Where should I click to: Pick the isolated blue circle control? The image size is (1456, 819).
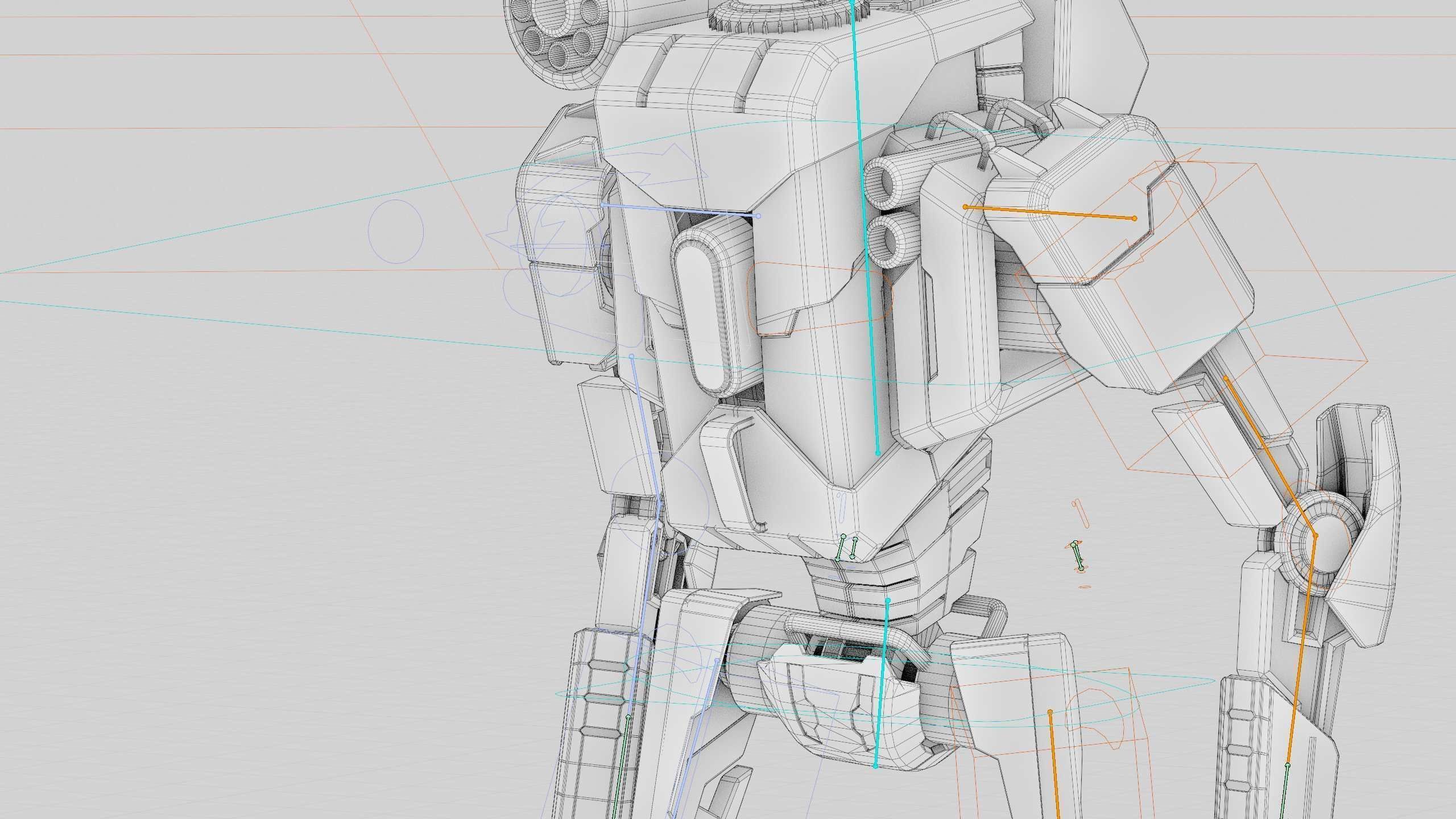click(x=396, y=231)
